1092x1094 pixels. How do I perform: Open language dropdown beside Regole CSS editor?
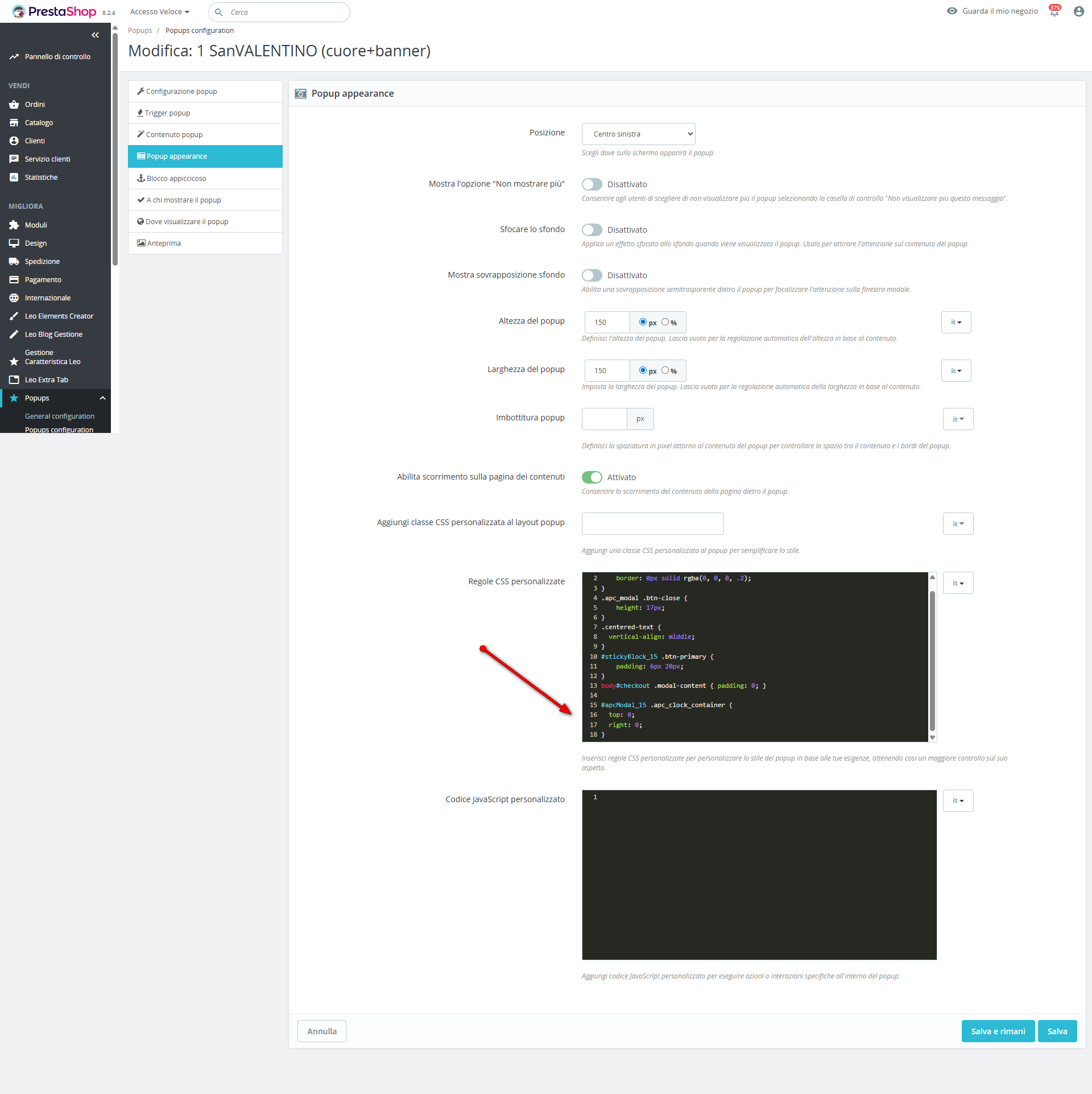tap(958, 583)
